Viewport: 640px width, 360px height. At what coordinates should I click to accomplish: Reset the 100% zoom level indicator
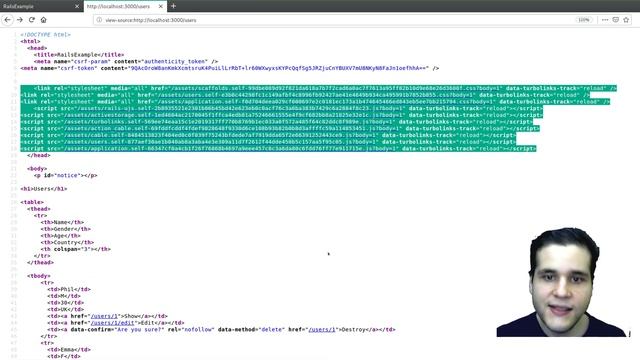584,20
